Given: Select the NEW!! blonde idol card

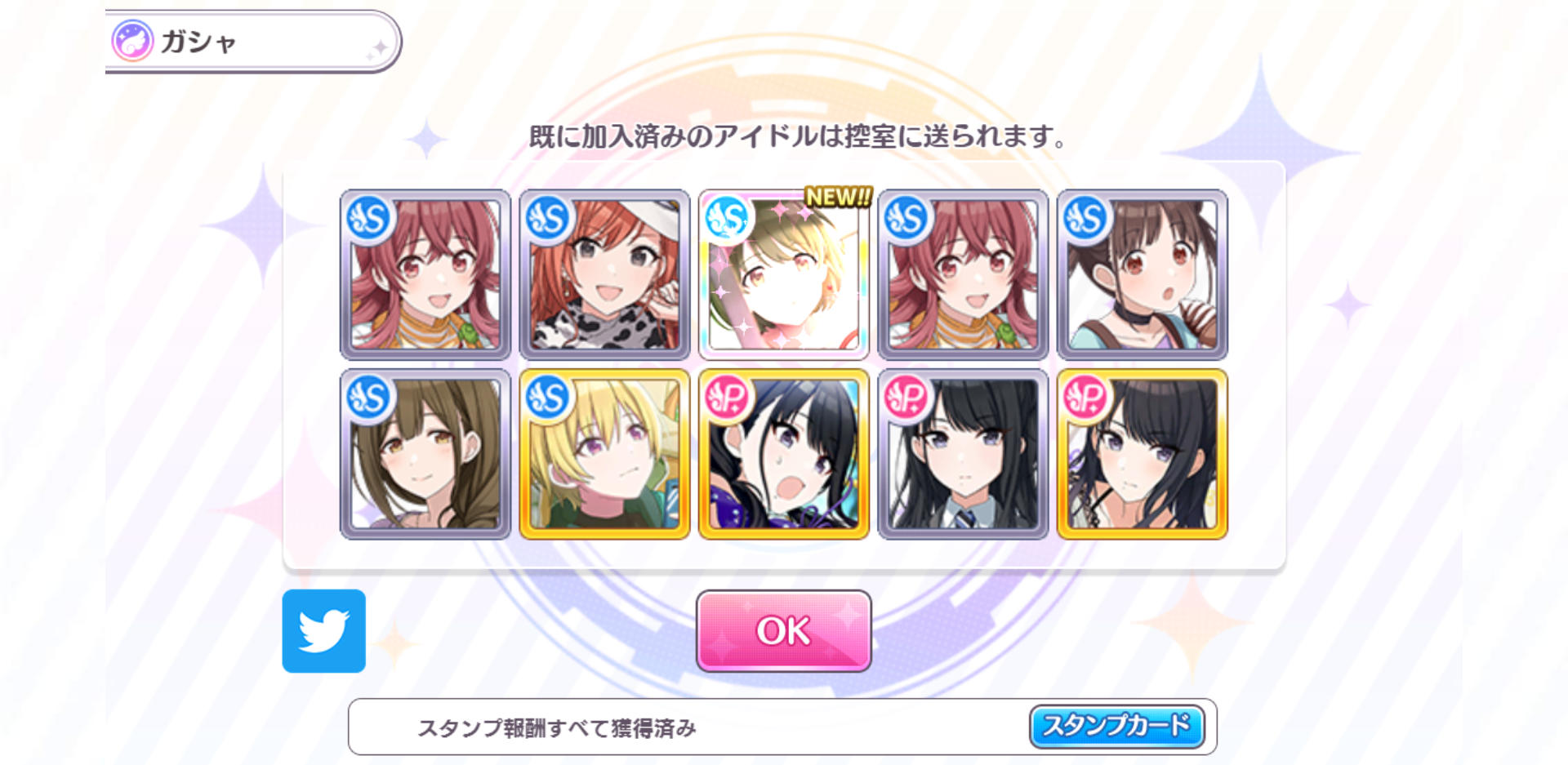Looking at the screenshot, I should (784, 275).
